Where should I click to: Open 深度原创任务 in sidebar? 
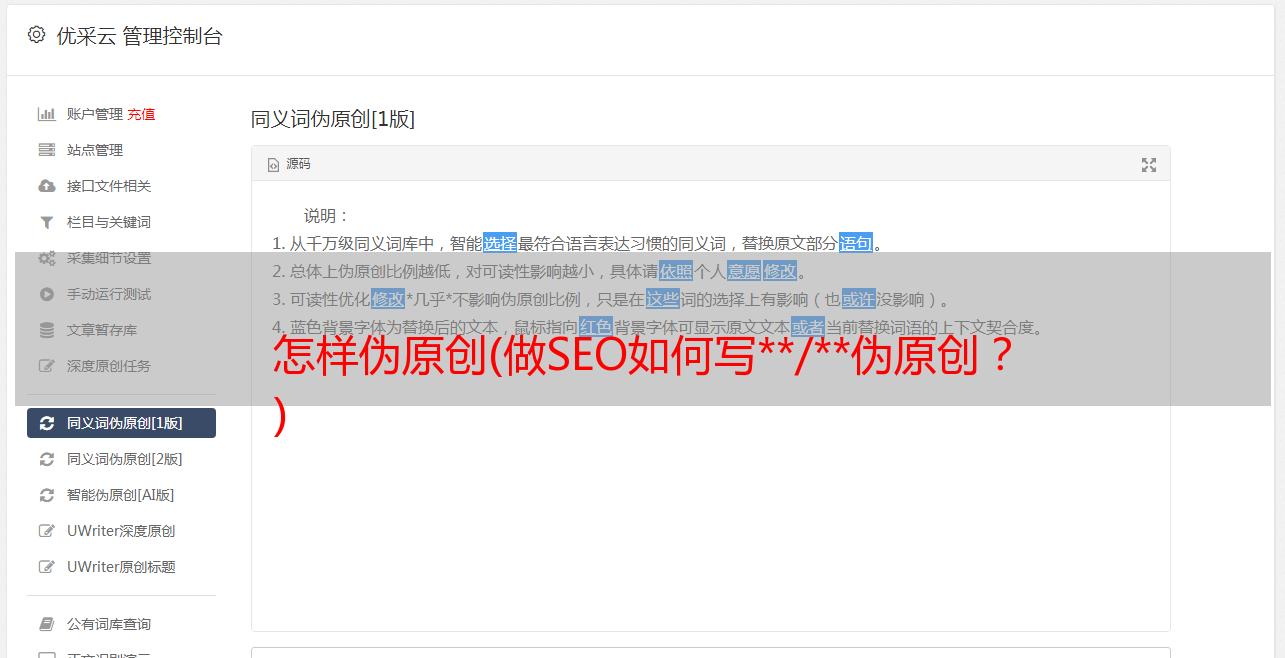[x=121, y=366]
